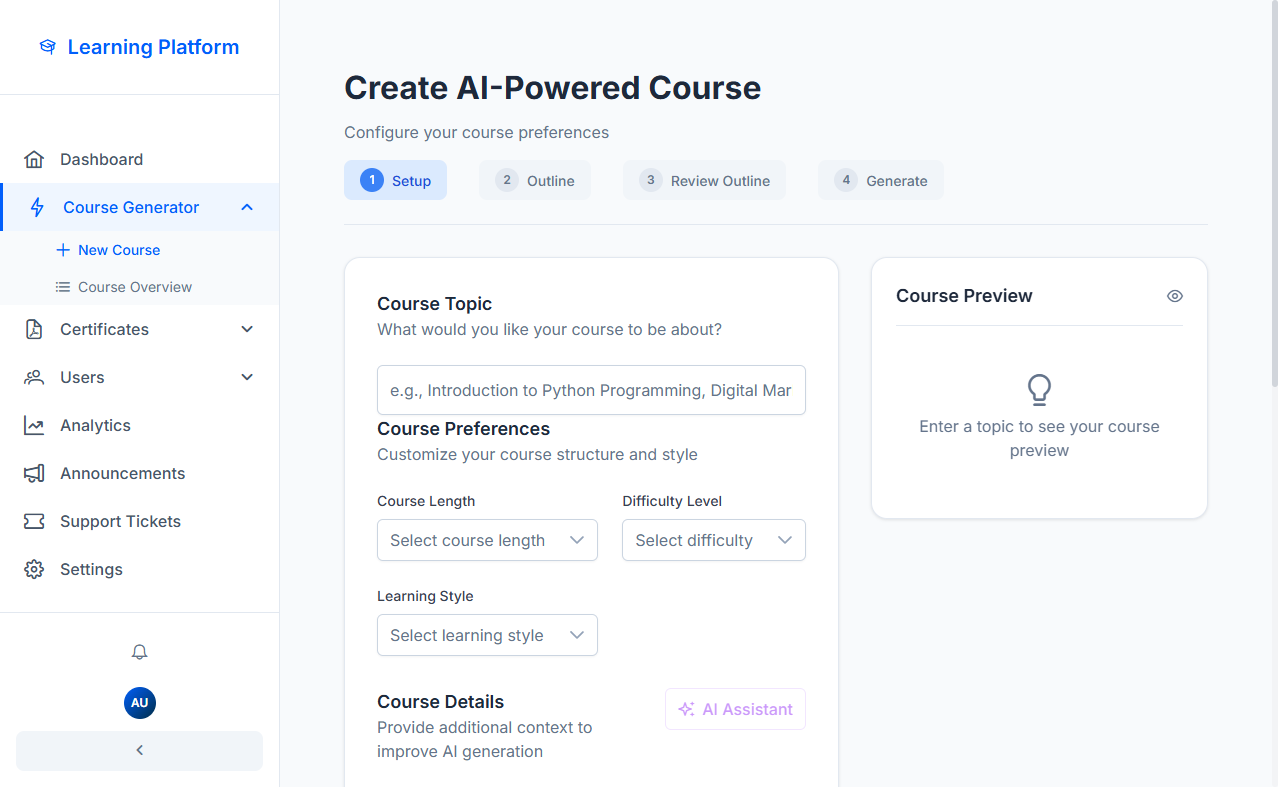Open the Course Length dropdown
Screen dimensions: 1278x787
point(487,540)
